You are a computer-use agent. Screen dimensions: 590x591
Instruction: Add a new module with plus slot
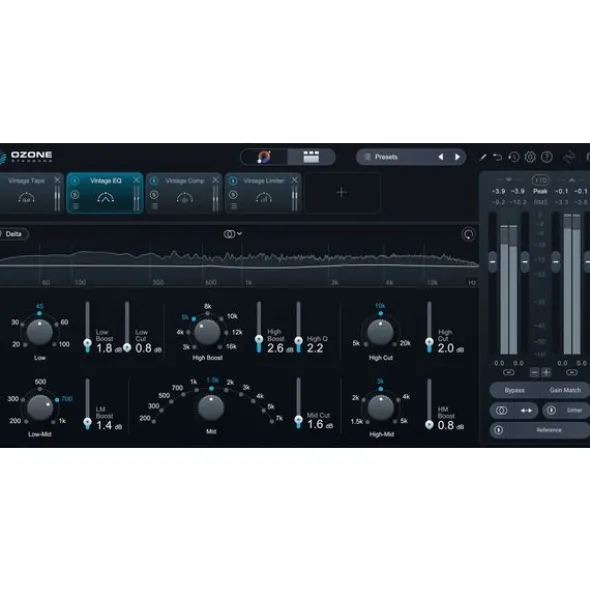point(342,193)
